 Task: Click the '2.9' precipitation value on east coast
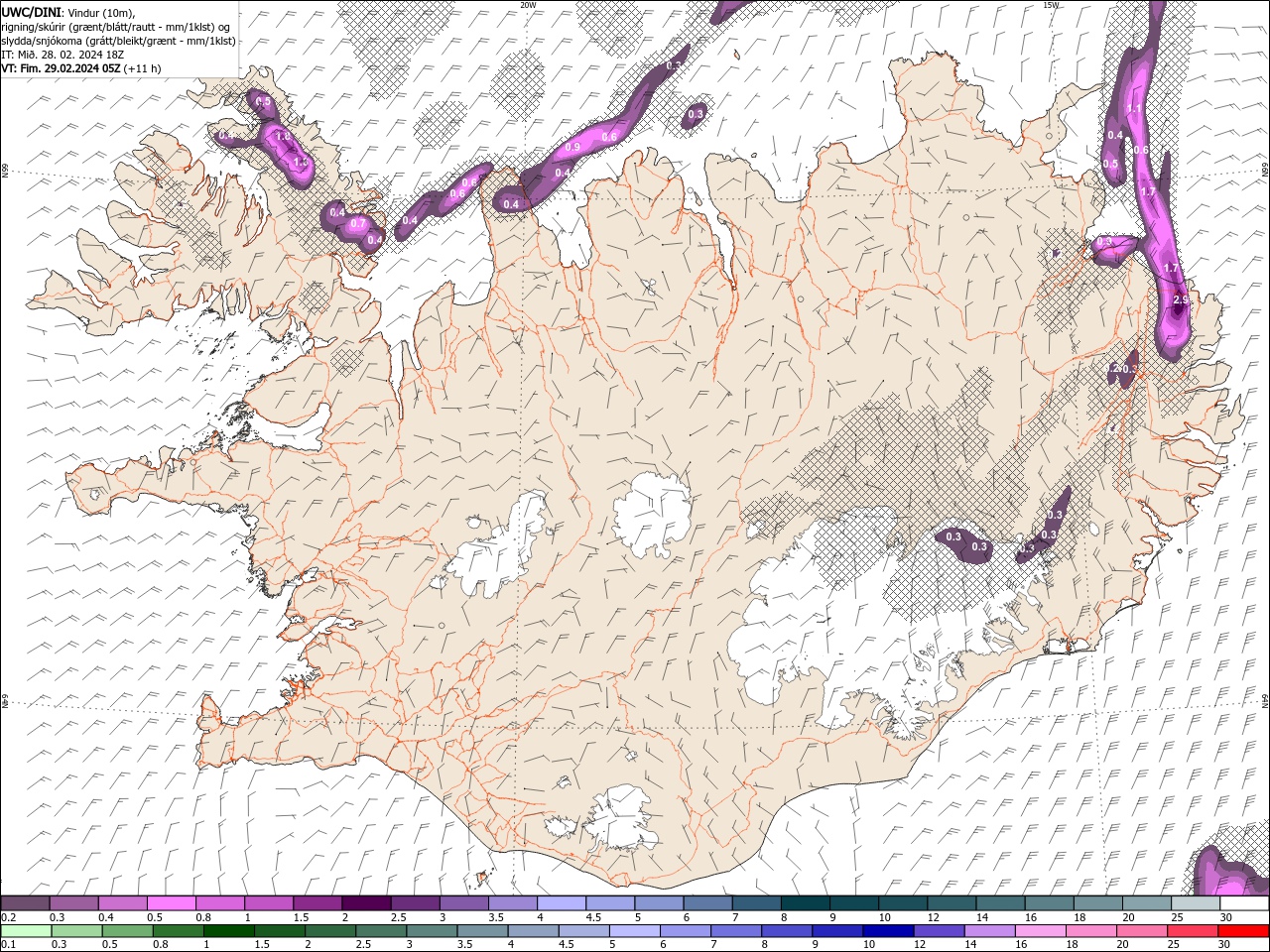[x=1181, y=300]
